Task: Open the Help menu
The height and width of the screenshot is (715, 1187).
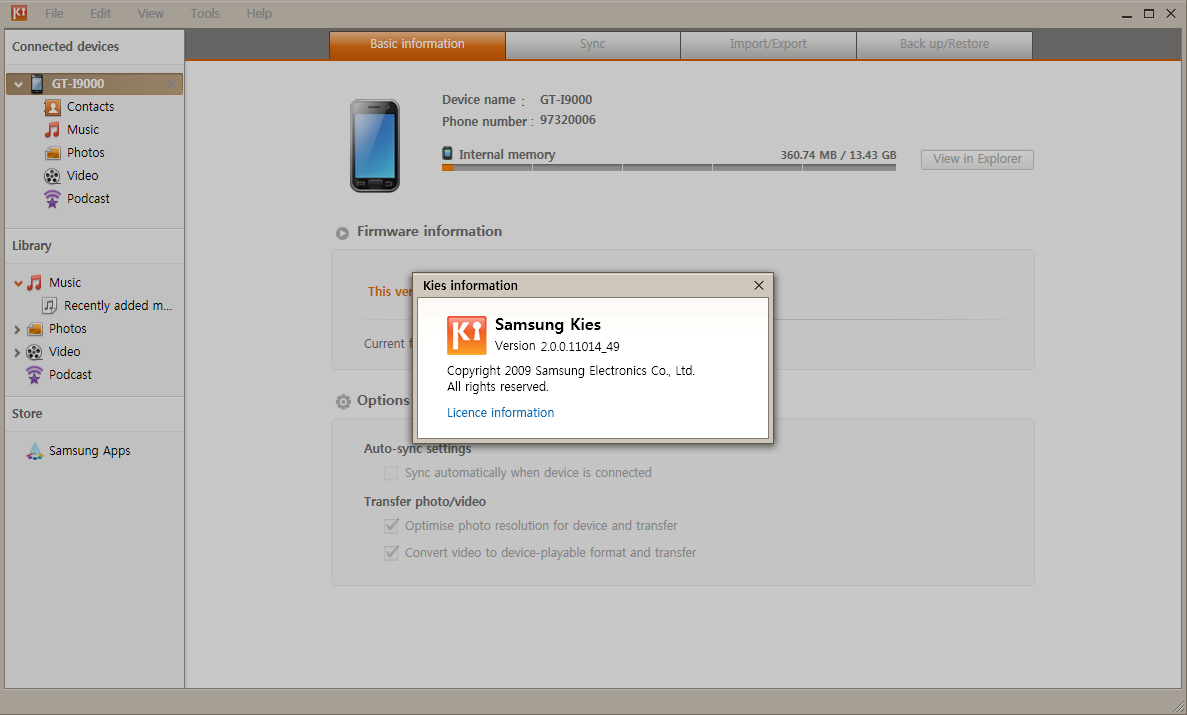Action: click(x=259, y=14)
